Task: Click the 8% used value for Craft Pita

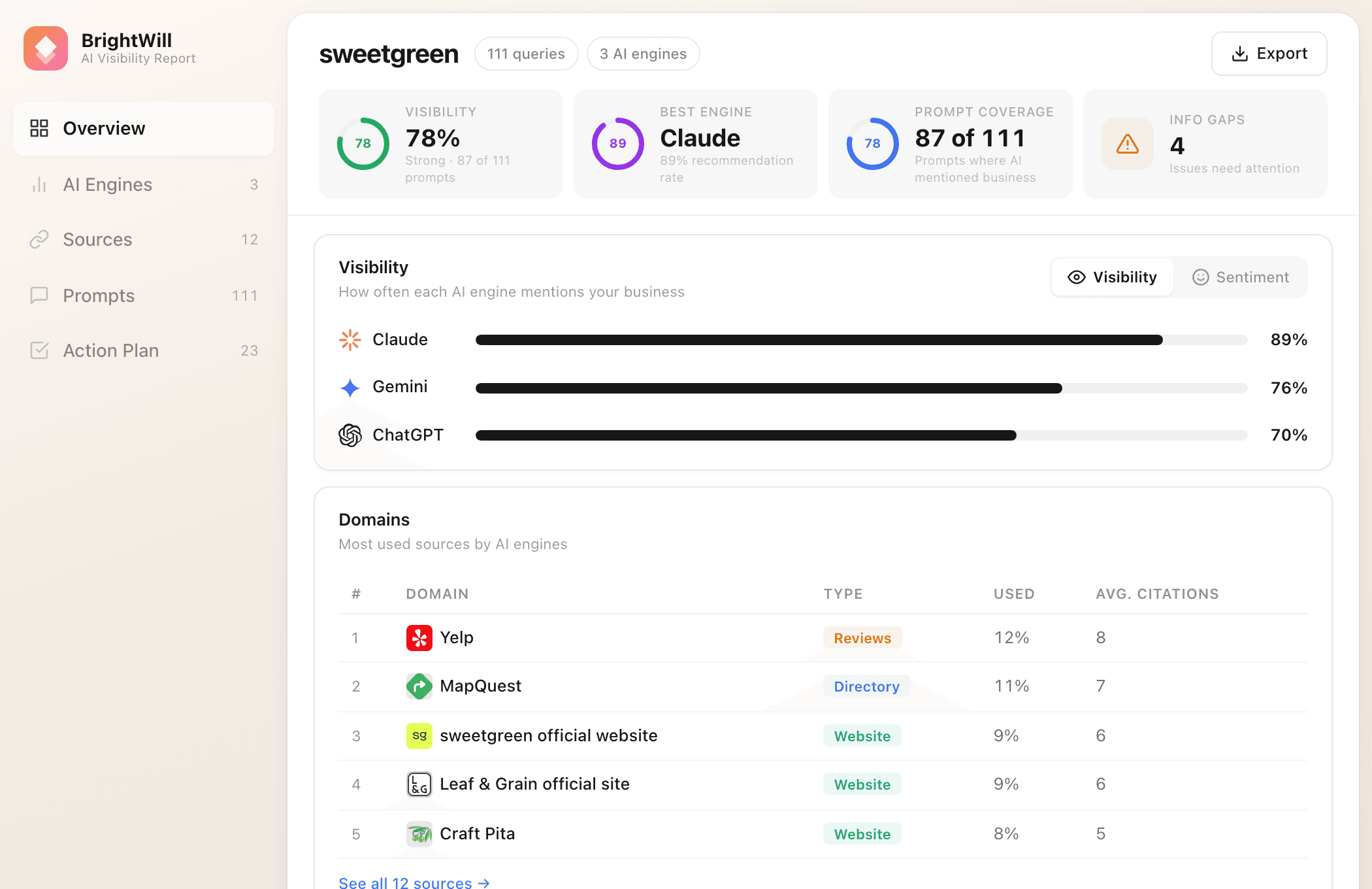Action: point(1006,834)
